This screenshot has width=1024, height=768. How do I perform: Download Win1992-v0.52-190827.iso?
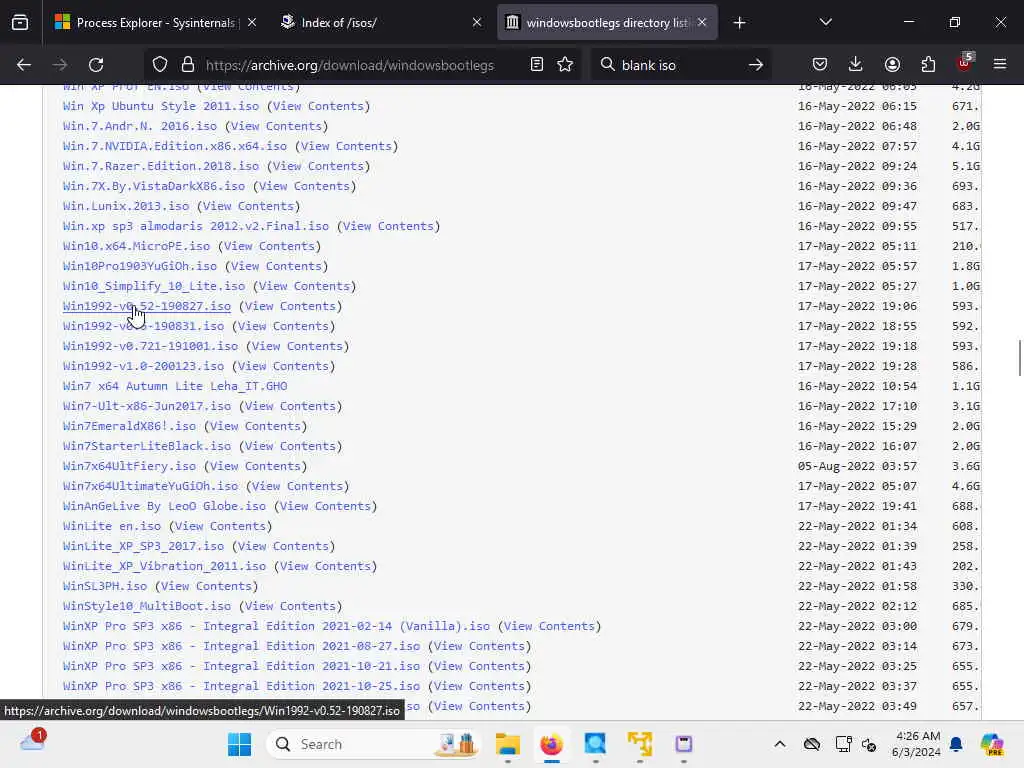tap(147, 306)
